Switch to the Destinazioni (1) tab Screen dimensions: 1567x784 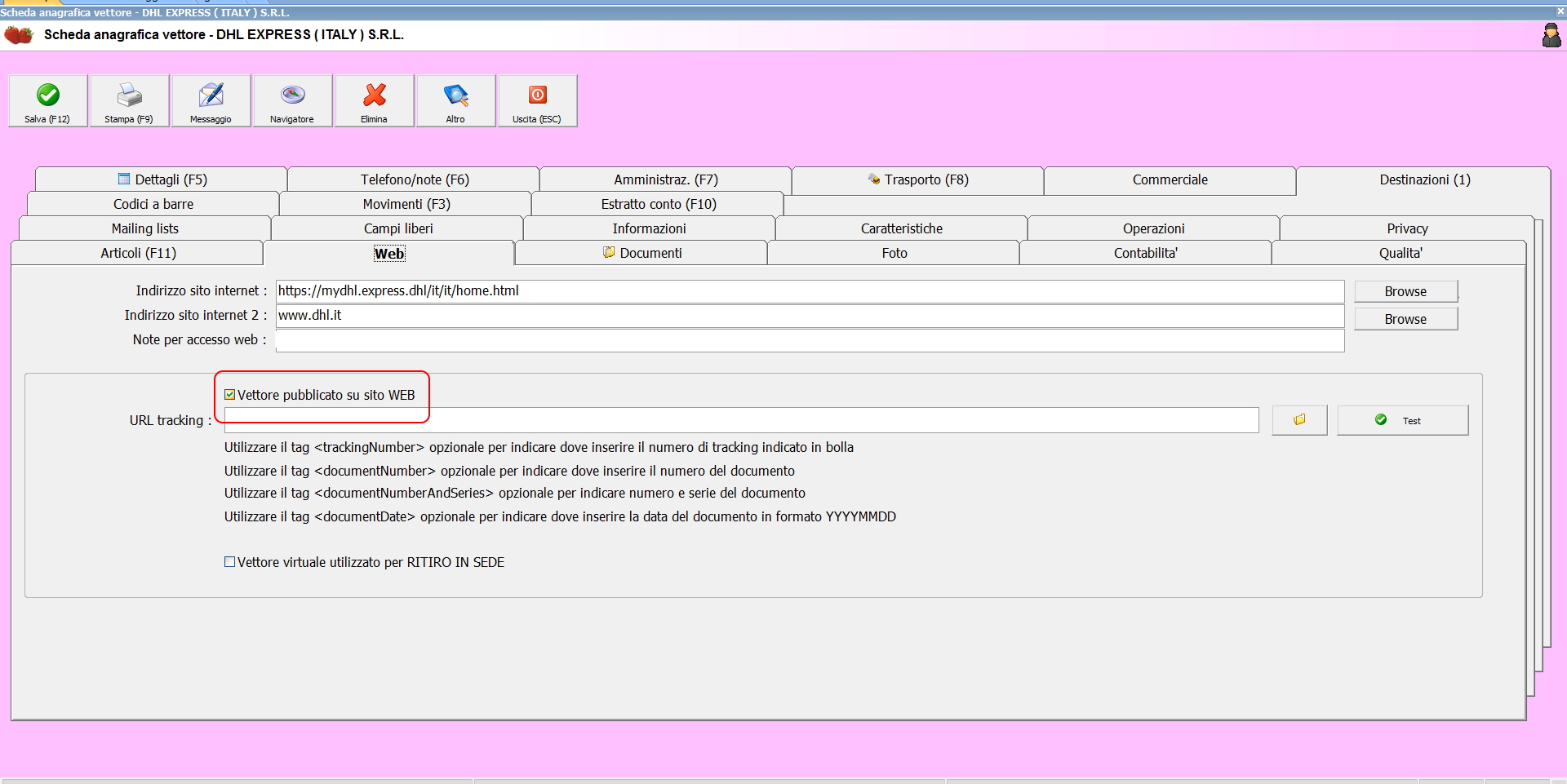tap(1424, 179)
